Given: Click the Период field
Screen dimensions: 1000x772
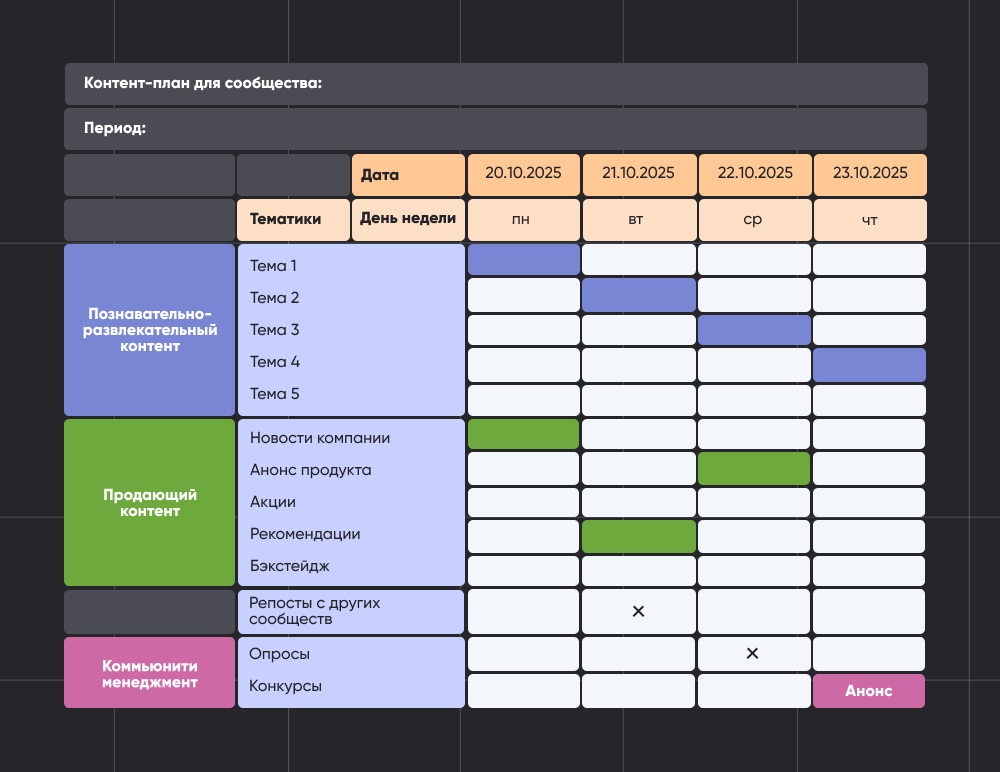Looking at the screenshot, I should point(496,129).
